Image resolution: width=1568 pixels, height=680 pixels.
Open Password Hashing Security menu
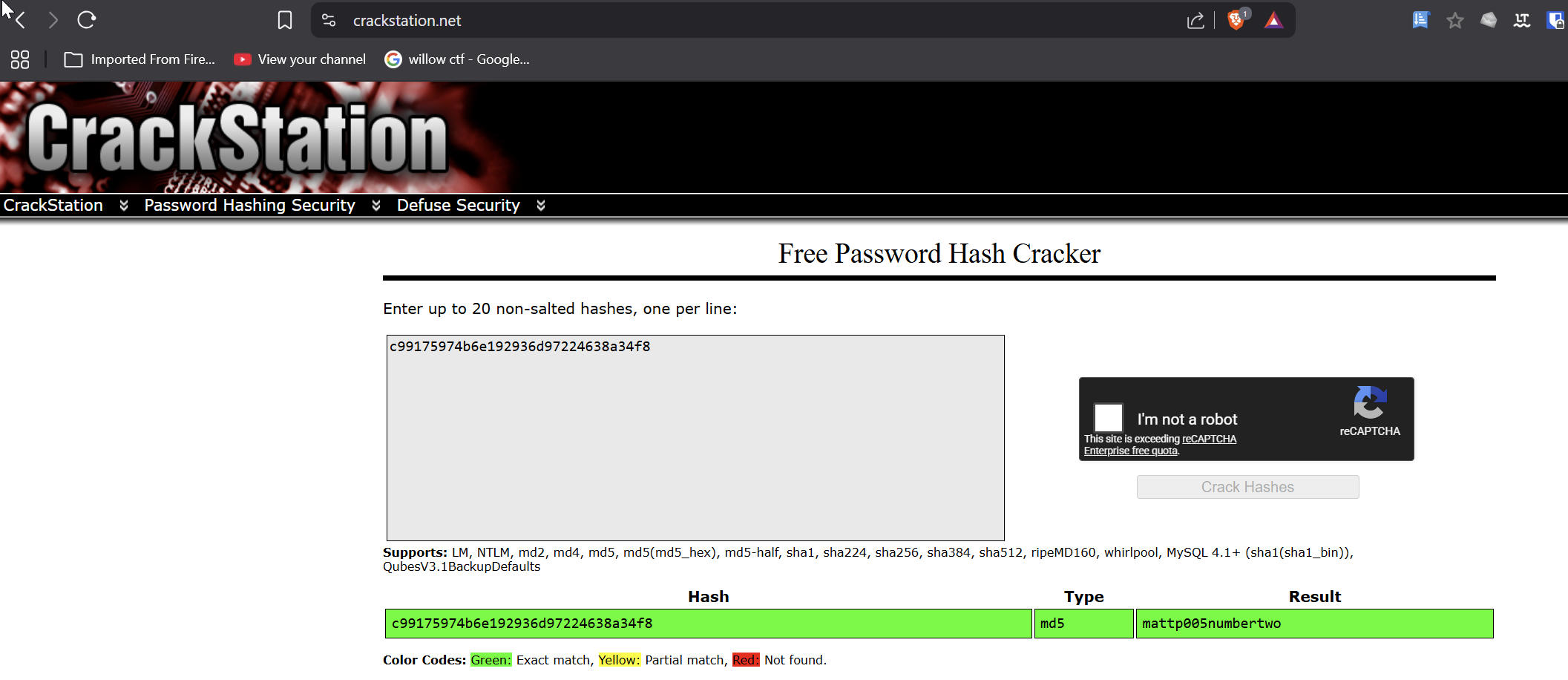click(x=250, y=205)
